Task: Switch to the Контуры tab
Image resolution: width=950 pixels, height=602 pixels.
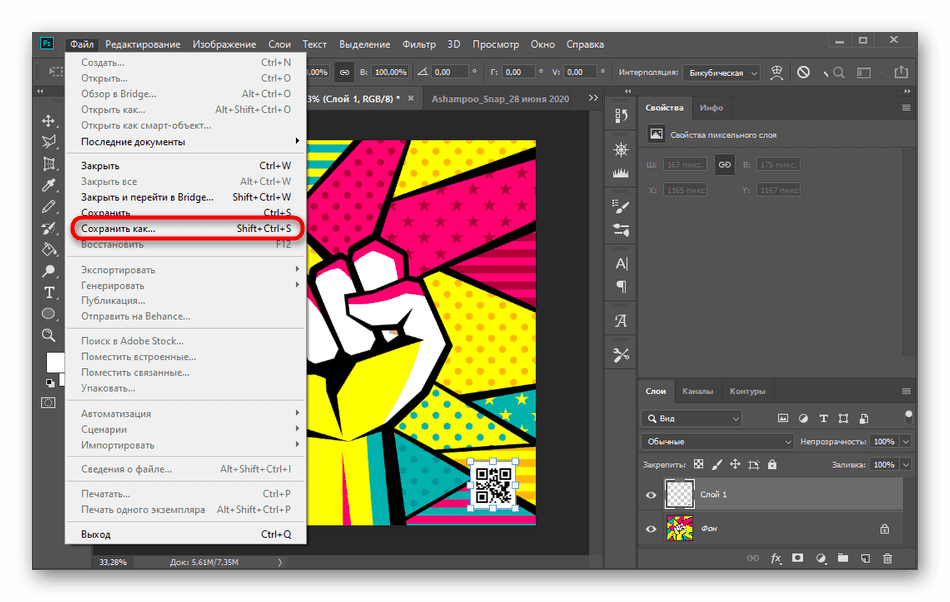Action: [x=747, y=391]
